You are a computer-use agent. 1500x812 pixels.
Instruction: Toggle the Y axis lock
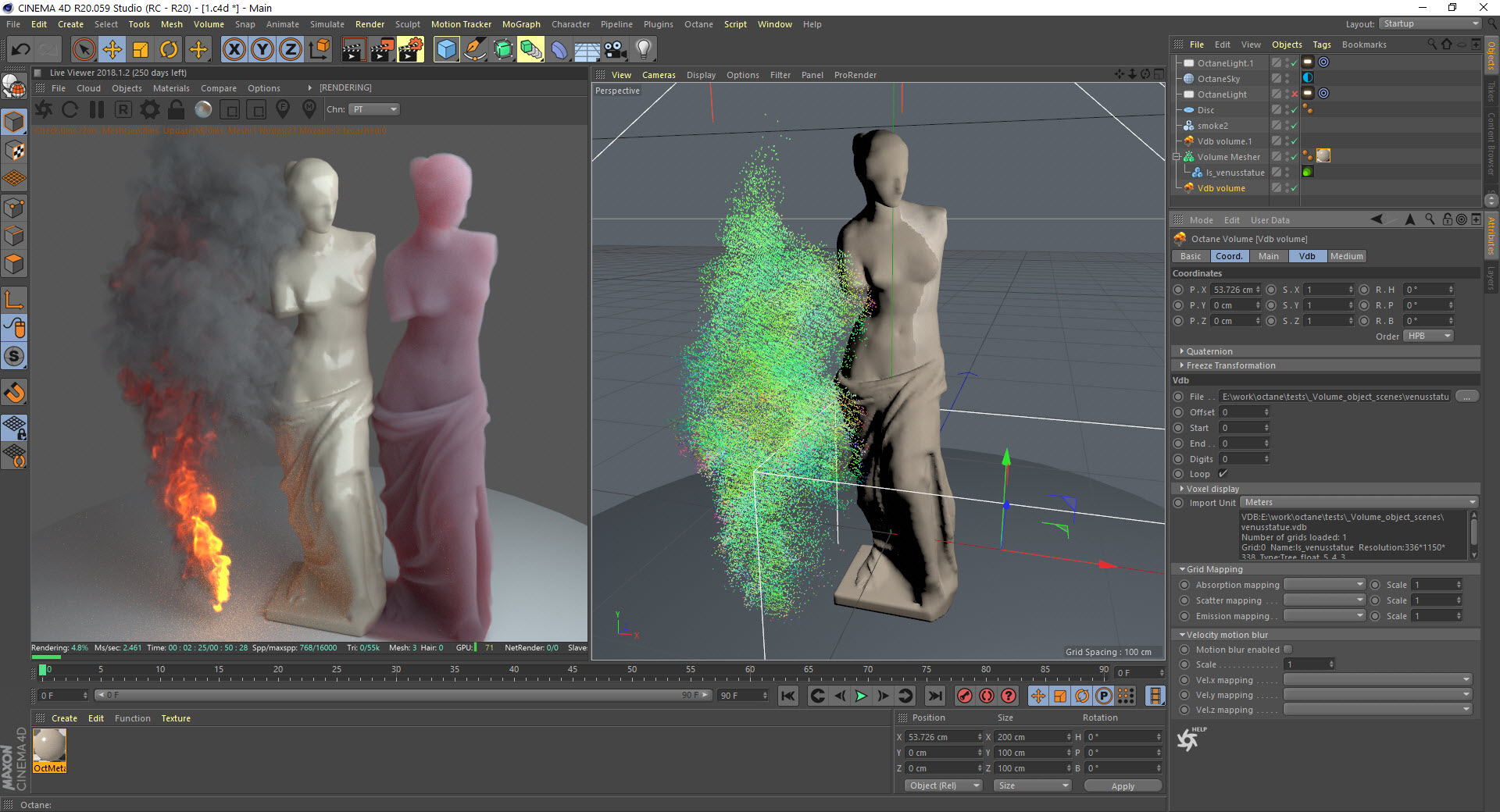pos(262,50)
